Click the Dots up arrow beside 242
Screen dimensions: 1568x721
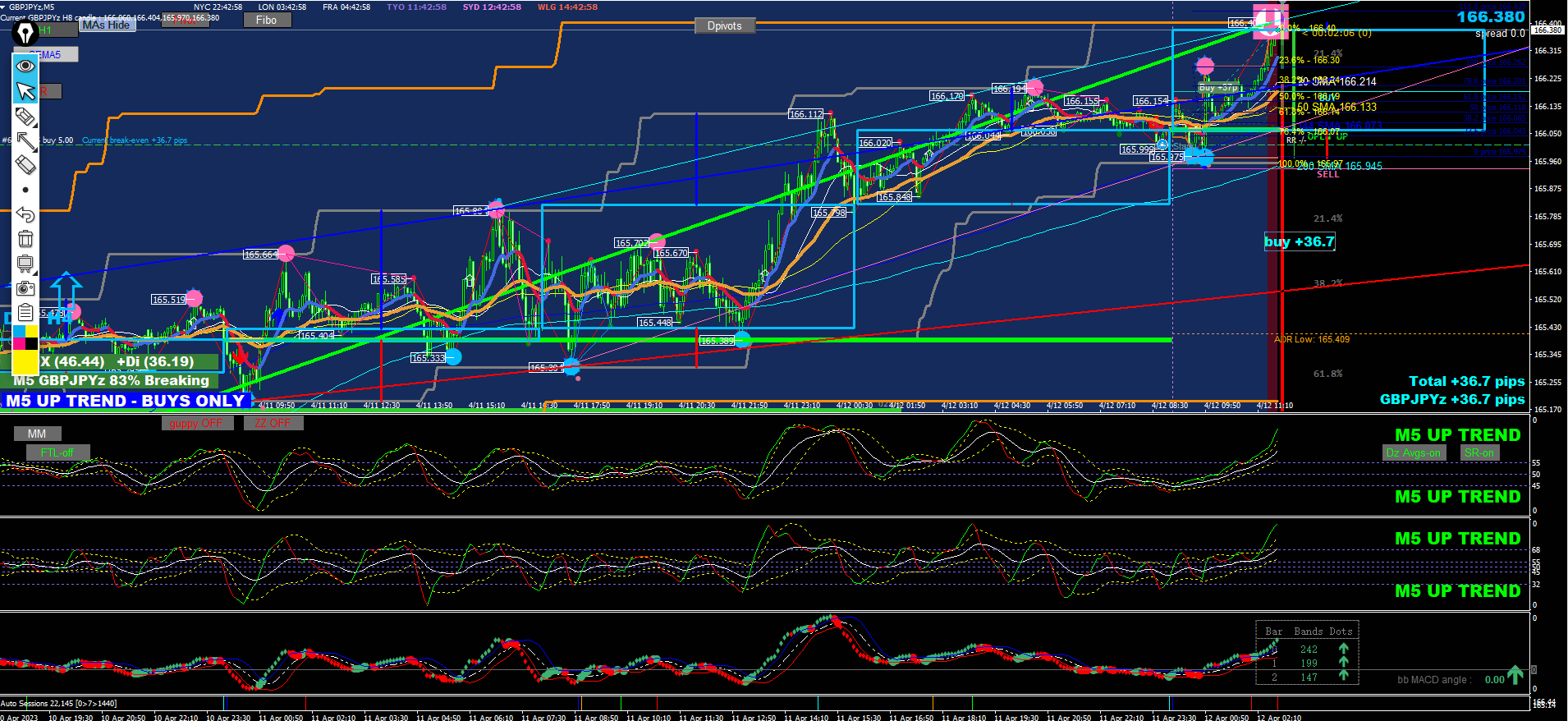tap(1343, 649)
